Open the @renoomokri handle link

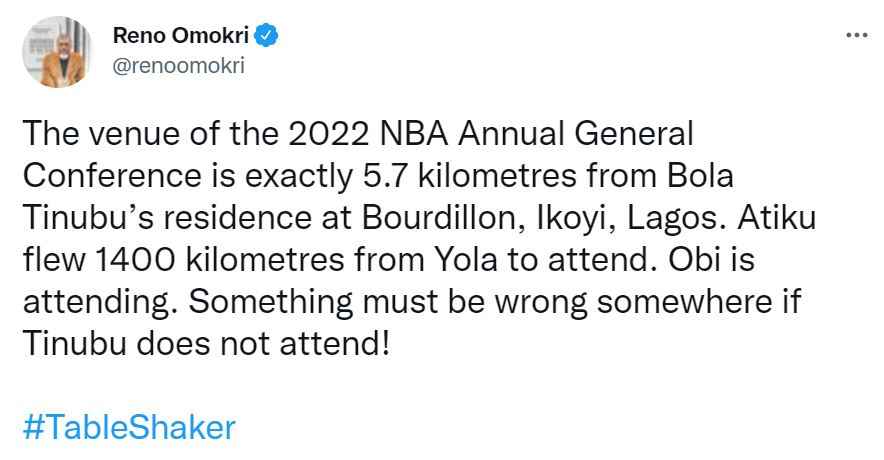click(x=179, y=66)
